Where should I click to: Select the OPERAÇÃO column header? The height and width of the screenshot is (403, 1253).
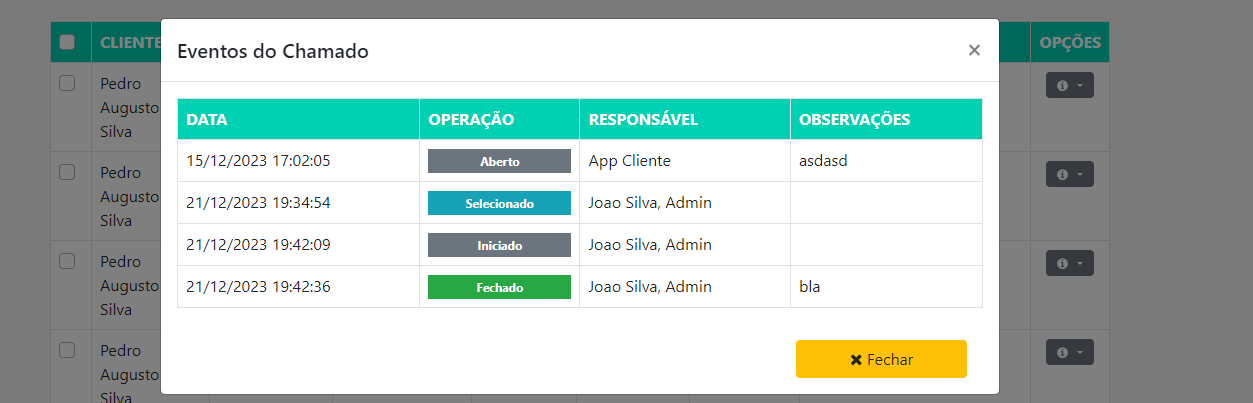point(471,119)
